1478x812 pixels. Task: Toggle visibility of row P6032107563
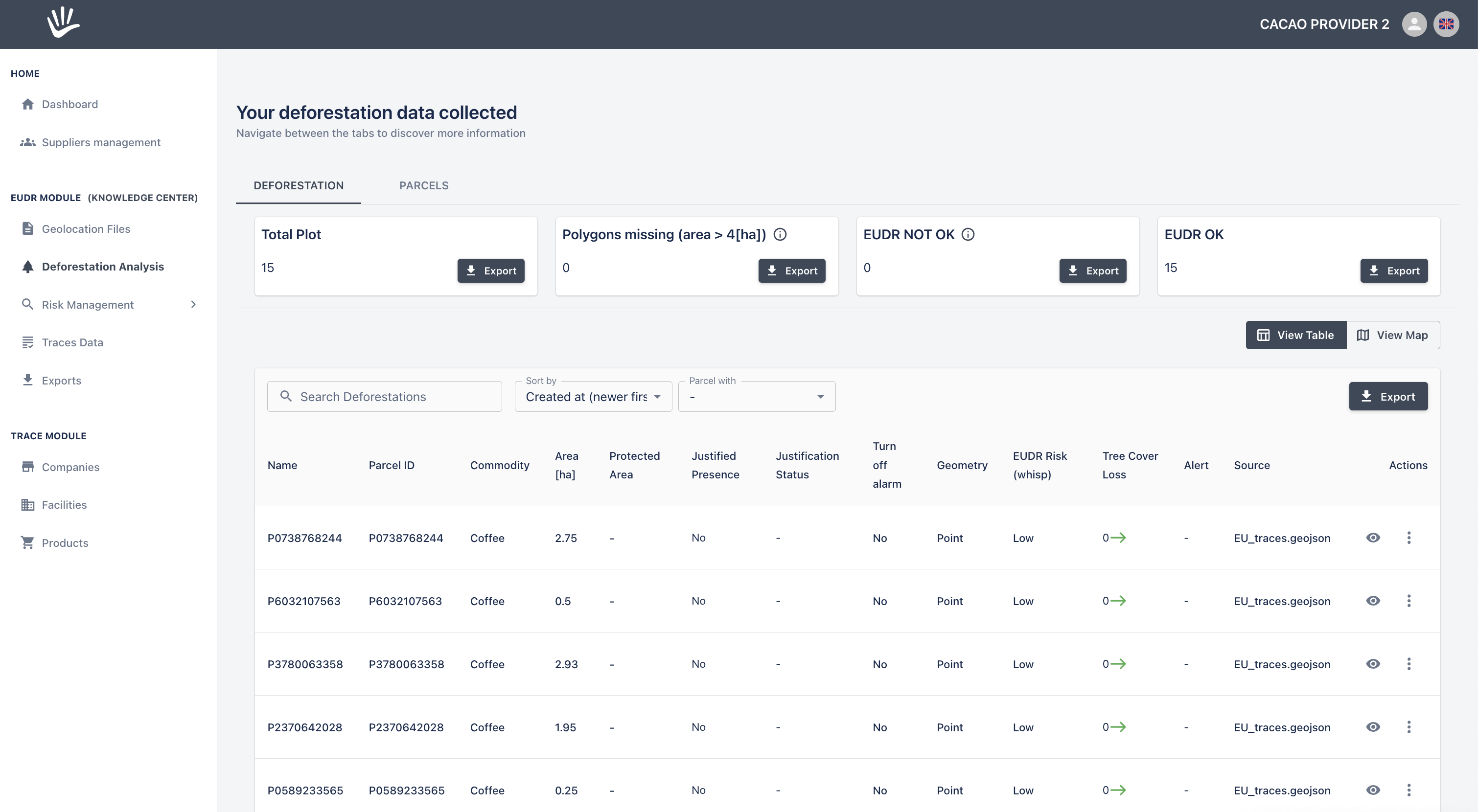click(1374, 600)
